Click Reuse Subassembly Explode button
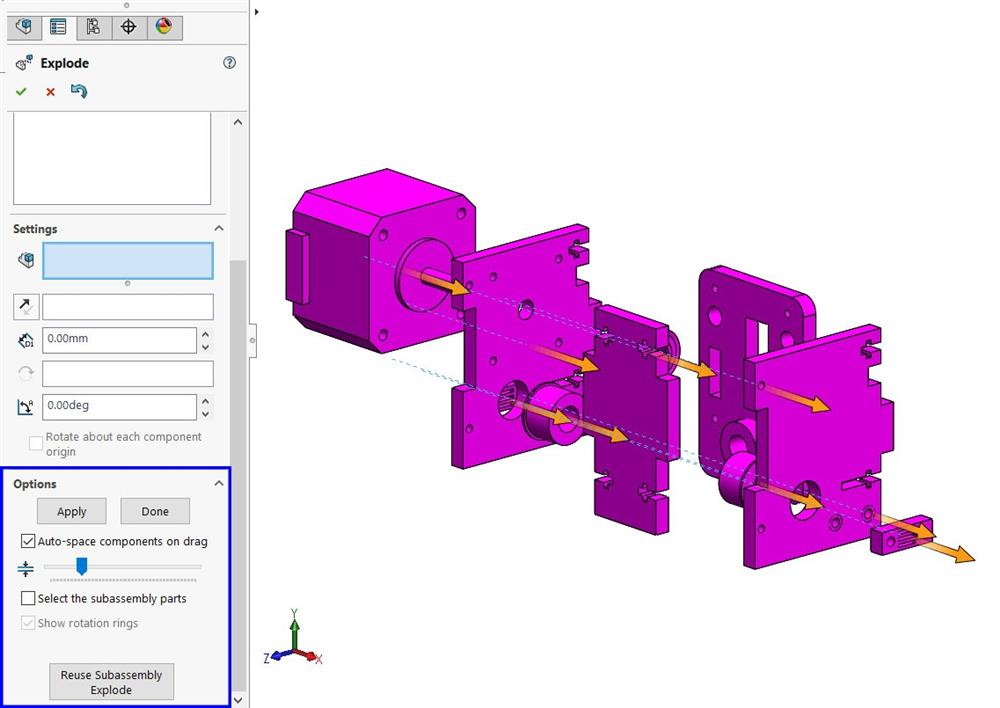Viewport: 1000px width, 708px height. (112, 682)
